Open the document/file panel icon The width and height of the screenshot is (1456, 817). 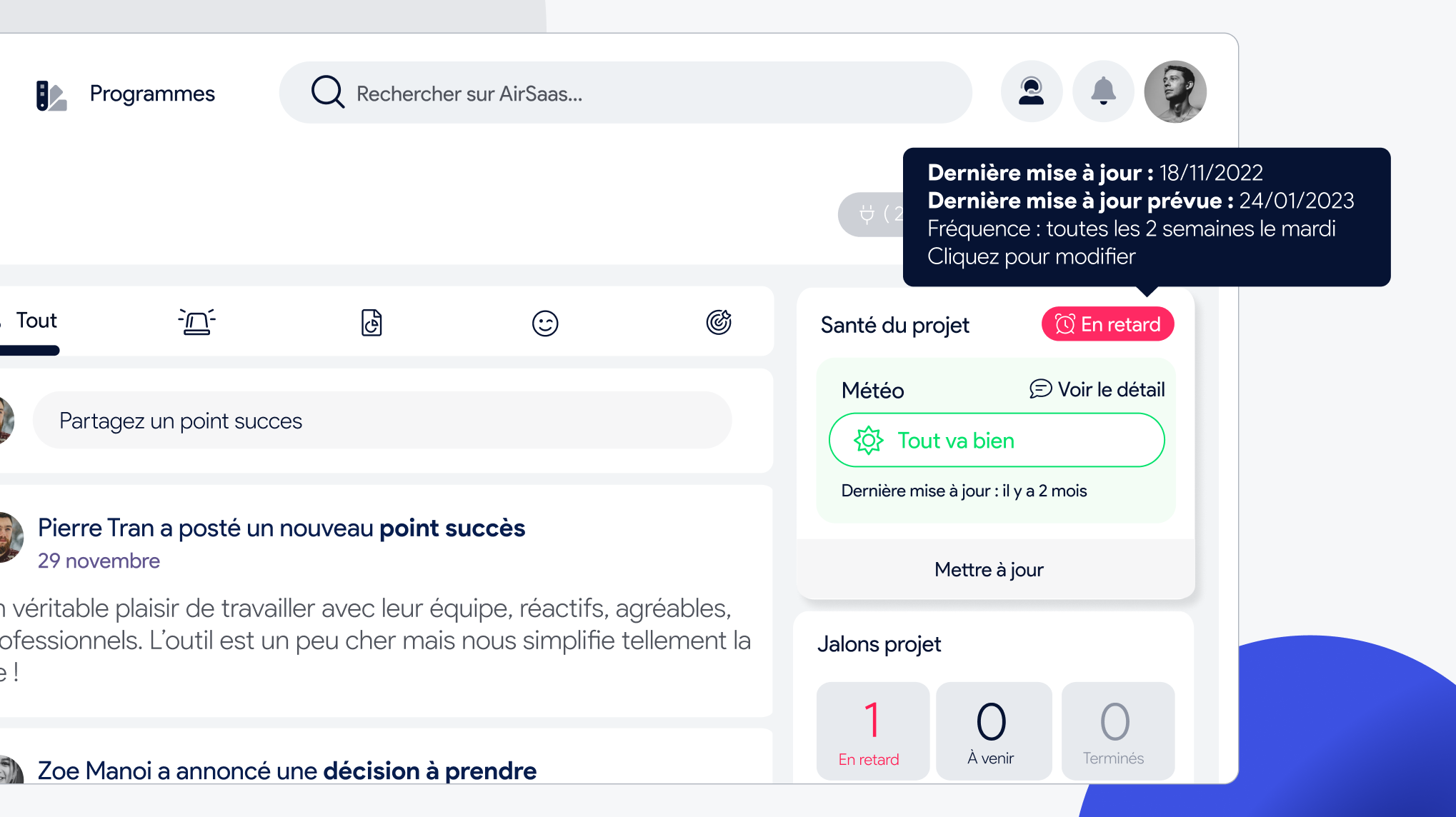(371, 323)
